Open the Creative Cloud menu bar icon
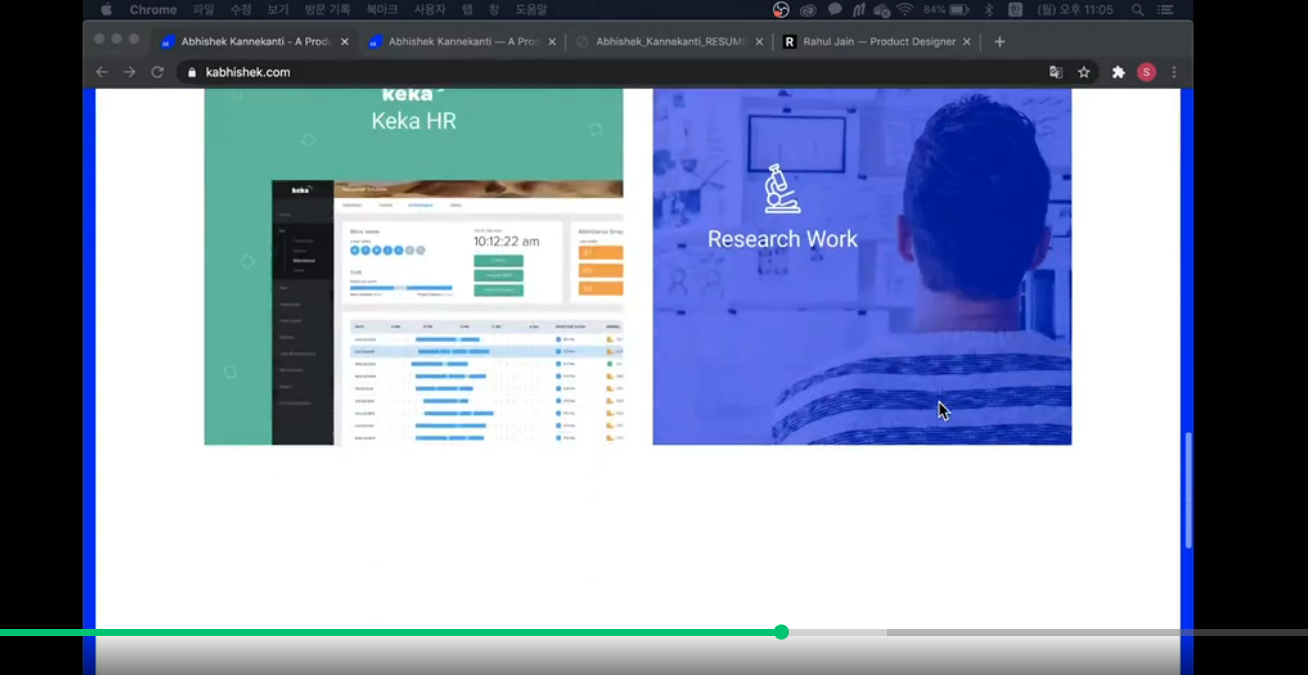Viewport: 1308px width, 675px height. [x=808, y=10]
